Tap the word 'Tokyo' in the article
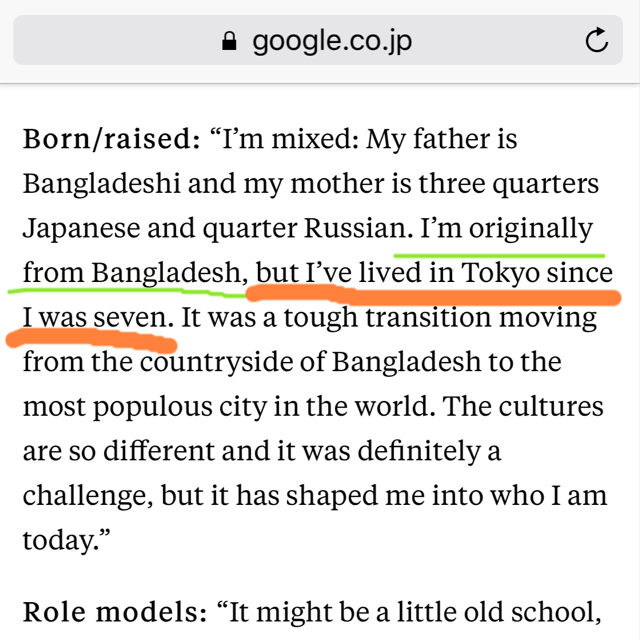 [x=500, y=273]
